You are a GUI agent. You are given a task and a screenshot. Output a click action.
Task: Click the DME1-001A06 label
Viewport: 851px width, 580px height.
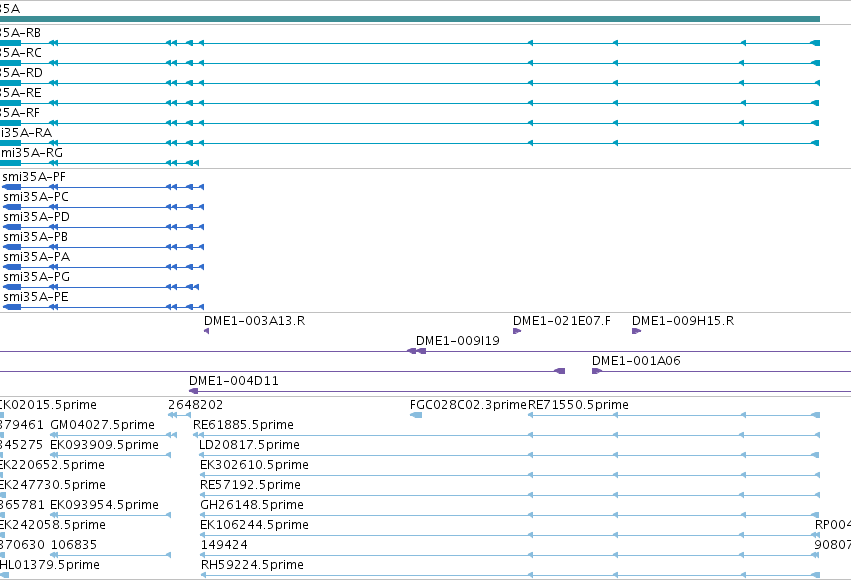point(636,361)
